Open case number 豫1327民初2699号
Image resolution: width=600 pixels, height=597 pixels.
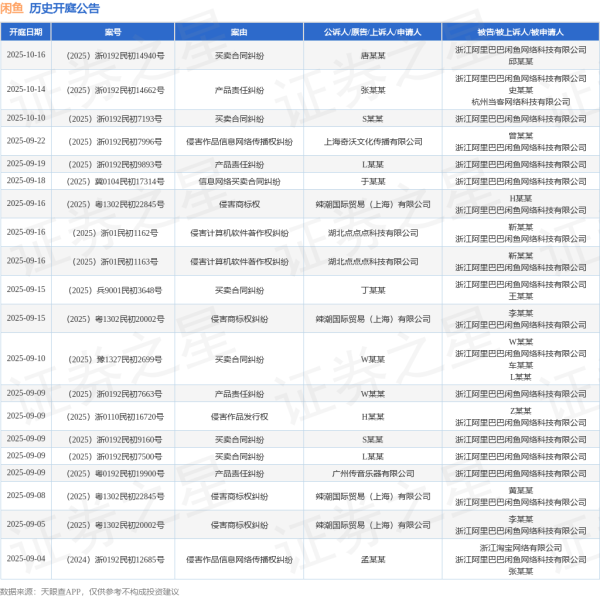click(113, 359)
